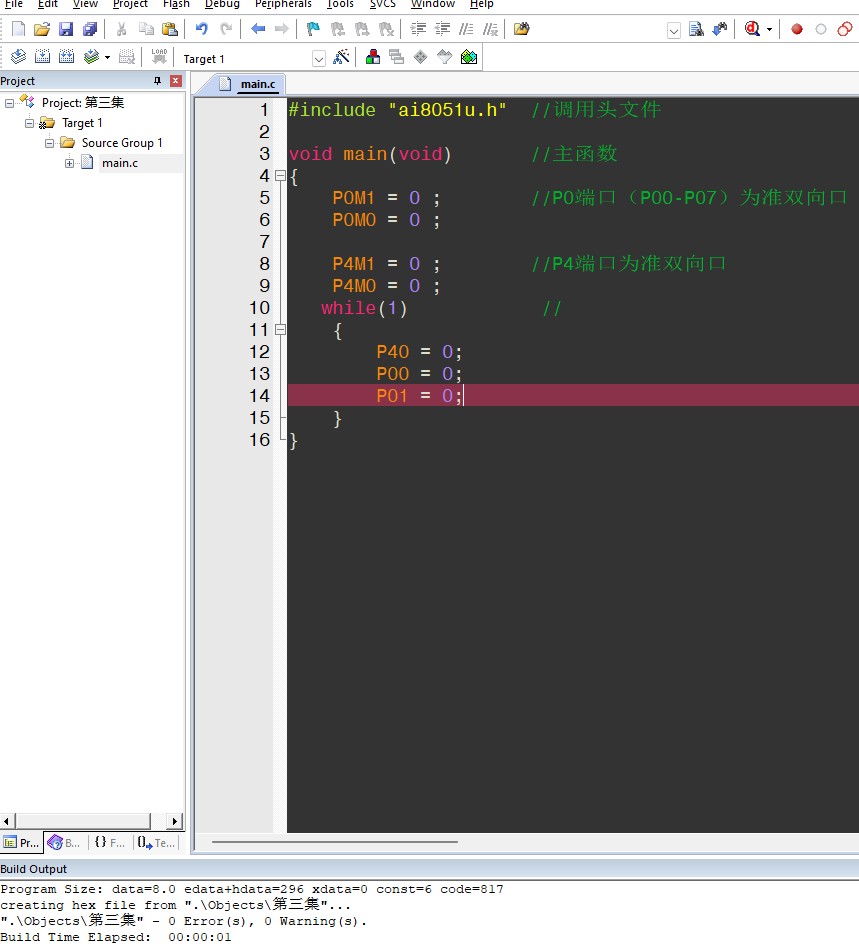Open Options for Target magic wand icon
Screen dimensions: 859x947
click(x=342, y=57)
